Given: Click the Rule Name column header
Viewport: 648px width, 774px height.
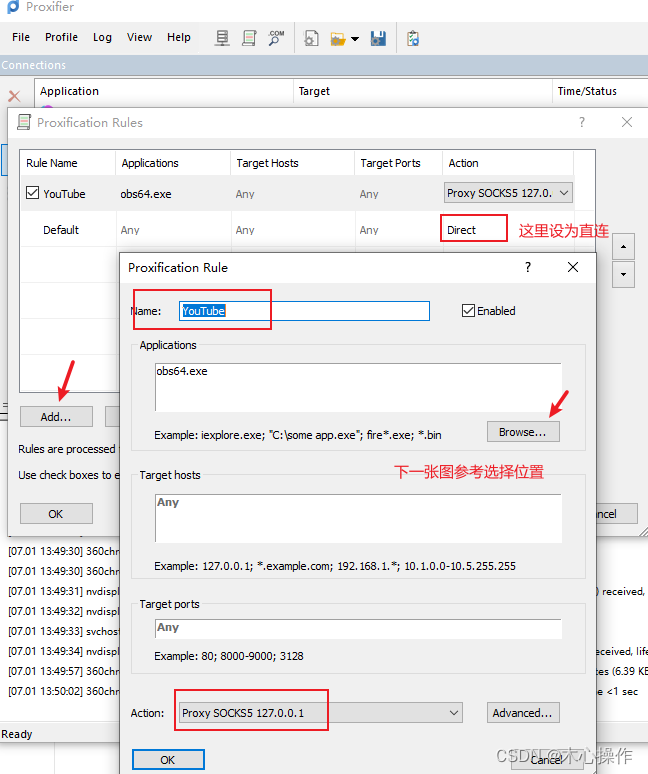Looking at the screenshot, I should 68,163.
